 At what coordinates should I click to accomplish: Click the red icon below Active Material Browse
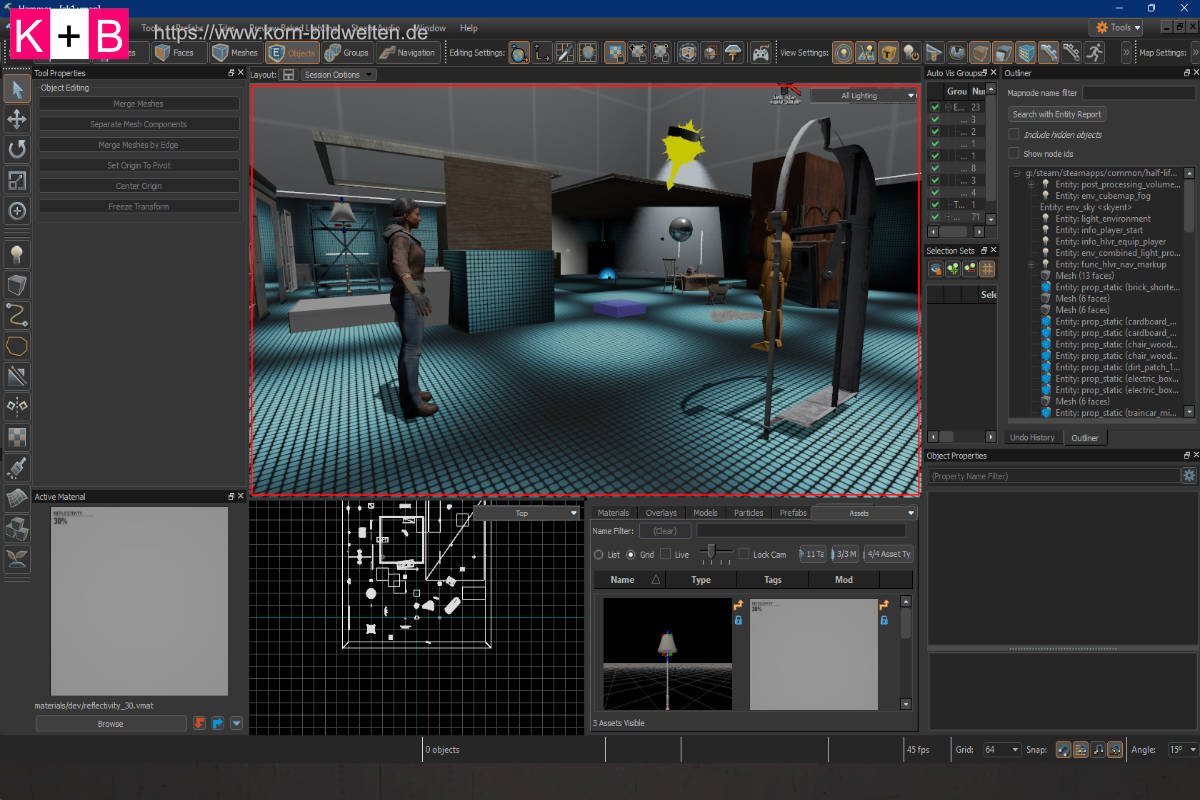click(199, 723)
